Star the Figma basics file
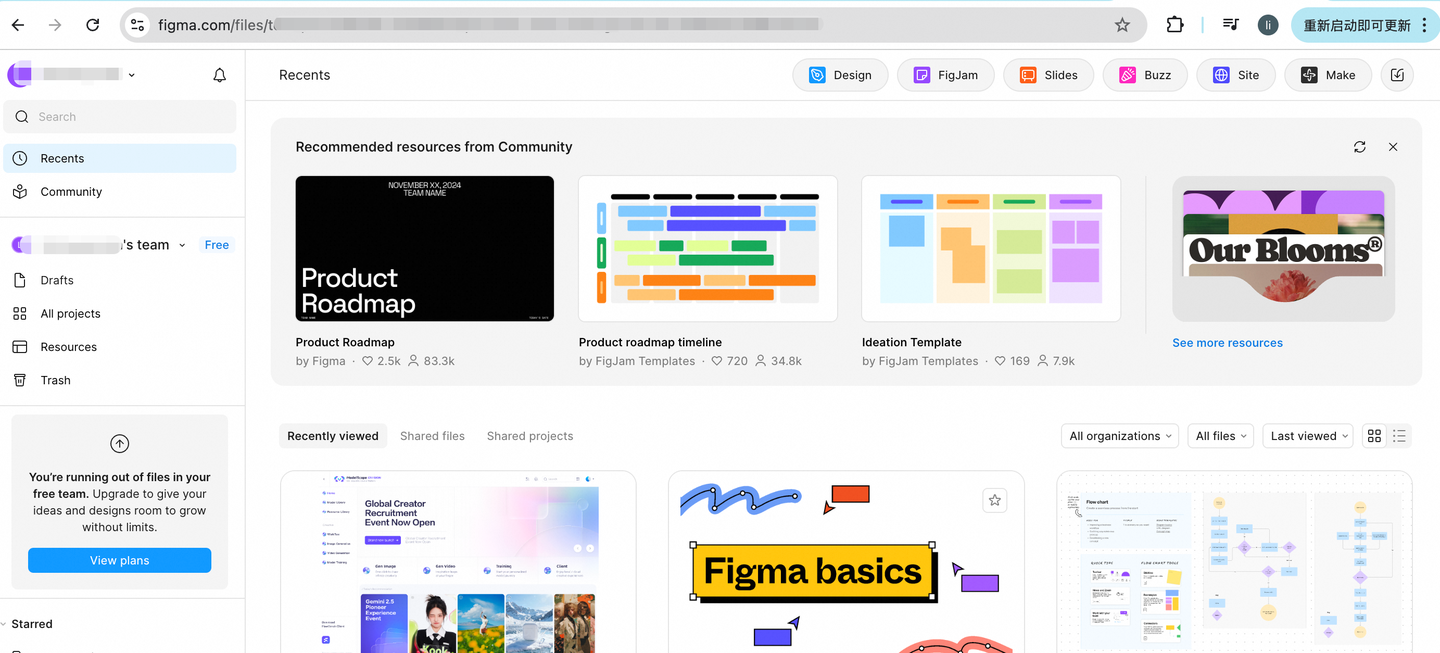Image resolution: width=1440 pixels, height=653 pixels. pos(994,500)
